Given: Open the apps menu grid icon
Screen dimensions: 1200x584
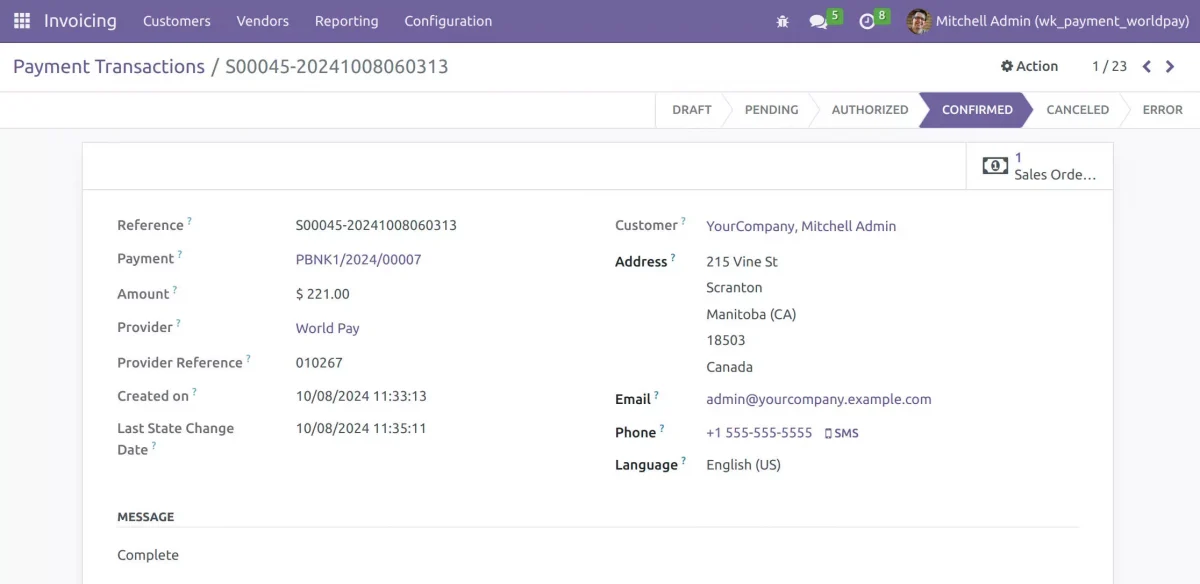Looking at the screenshot, I should [x=21, y=20].
